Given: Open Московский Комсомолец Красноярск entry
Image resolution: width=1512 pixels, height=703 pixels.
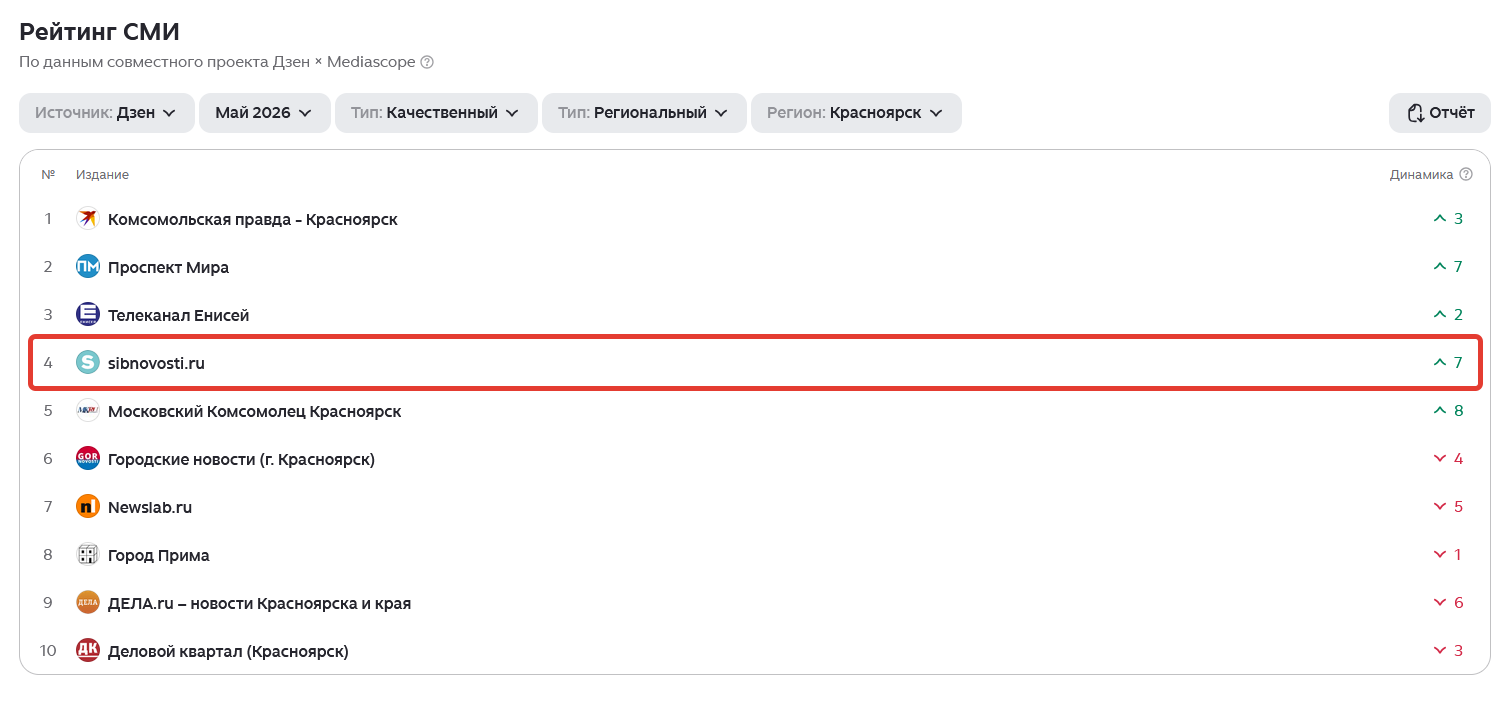Looking at the screenshot, I should point(255,411).
